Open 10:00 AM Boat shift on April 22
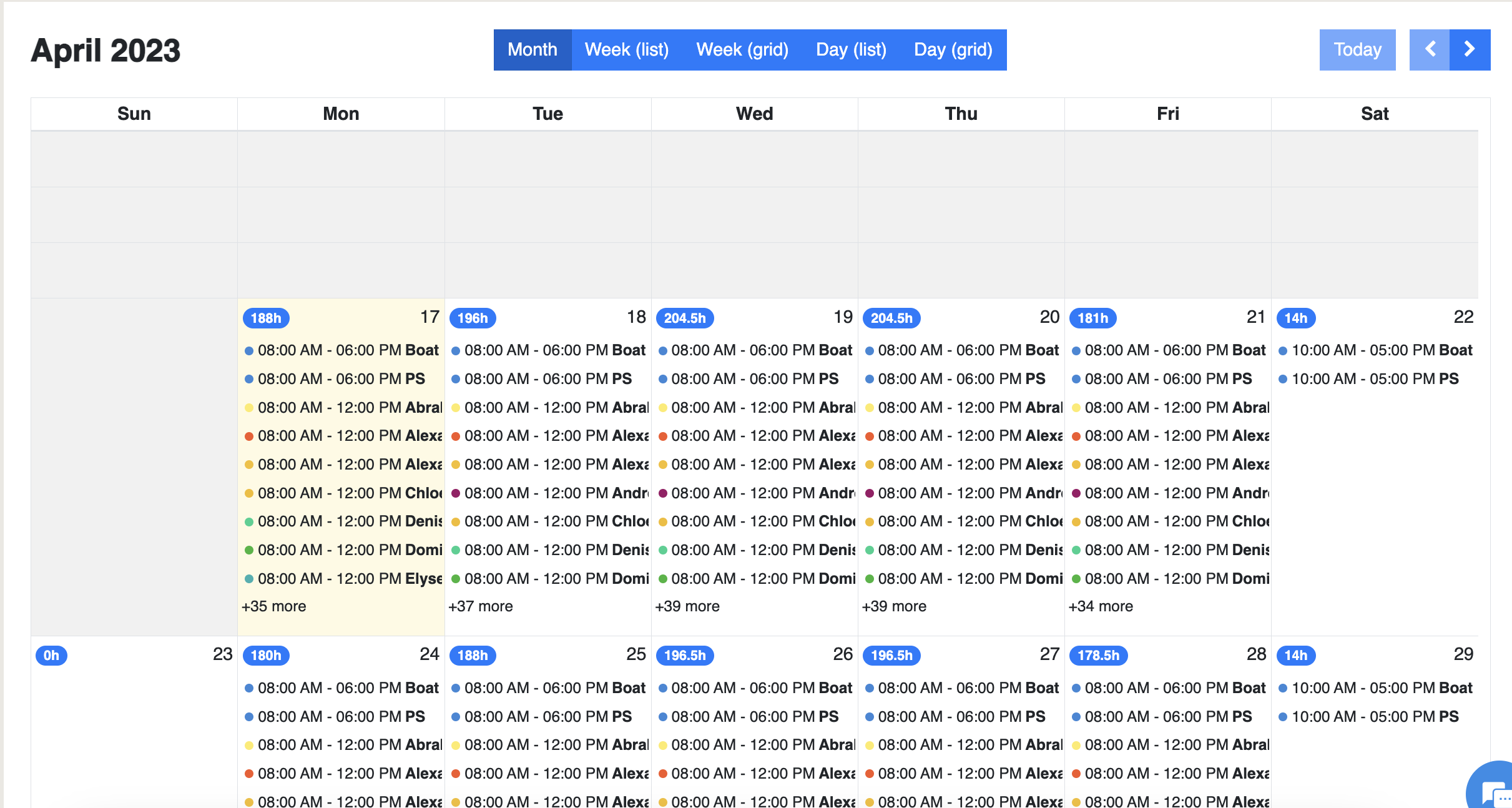This screenshot has height=808, width=1512. click(1375, 350)
